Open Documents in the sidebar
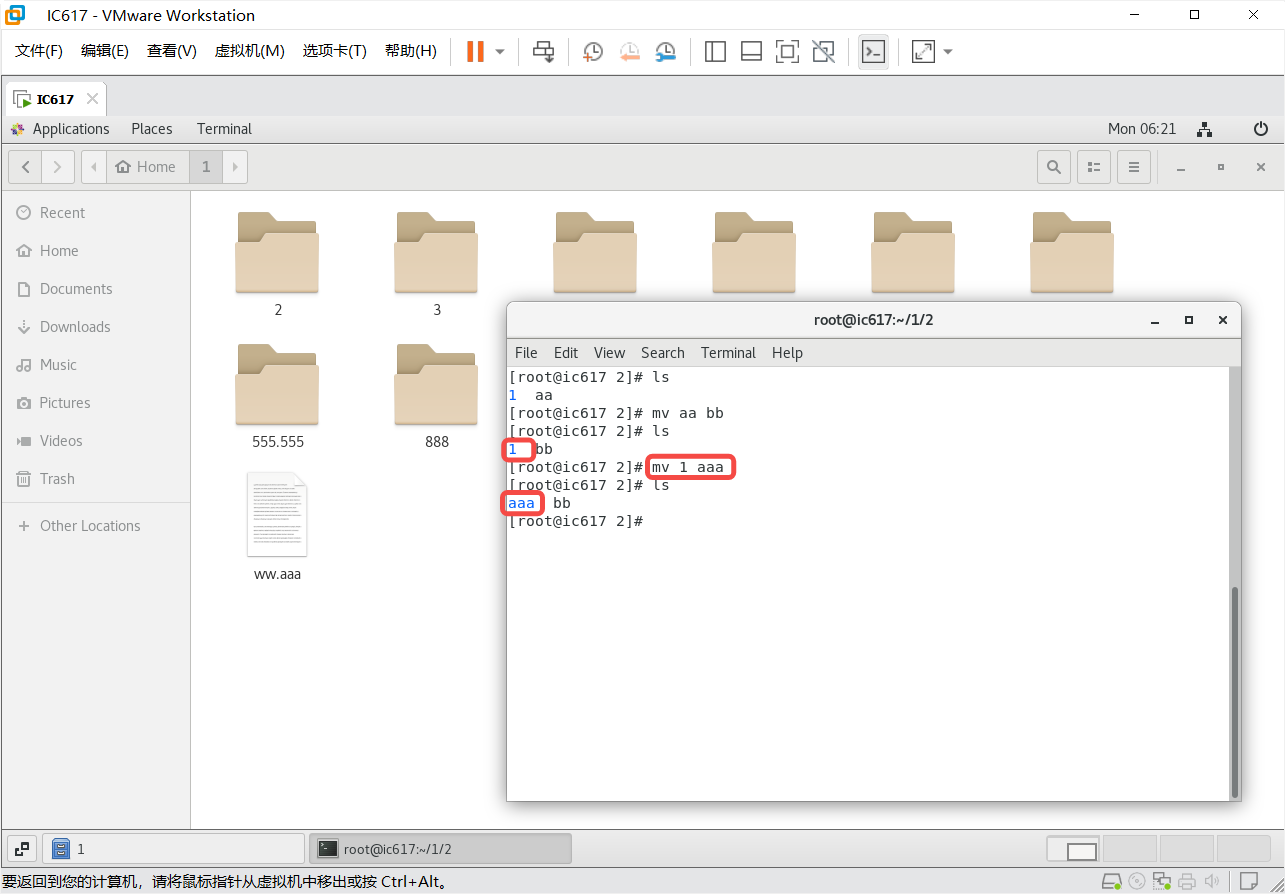 (x=95, y=289)
